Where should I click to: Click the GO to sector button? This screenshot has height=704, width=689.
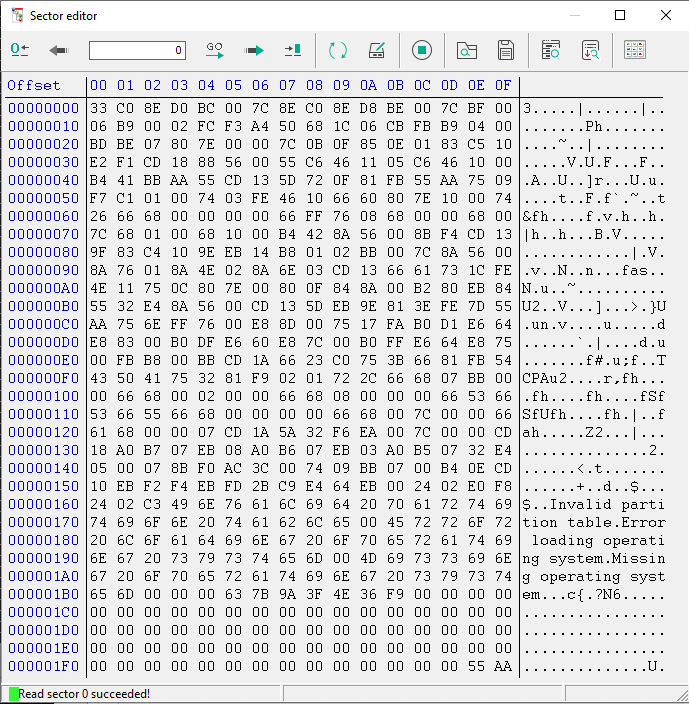pos(215,50)
